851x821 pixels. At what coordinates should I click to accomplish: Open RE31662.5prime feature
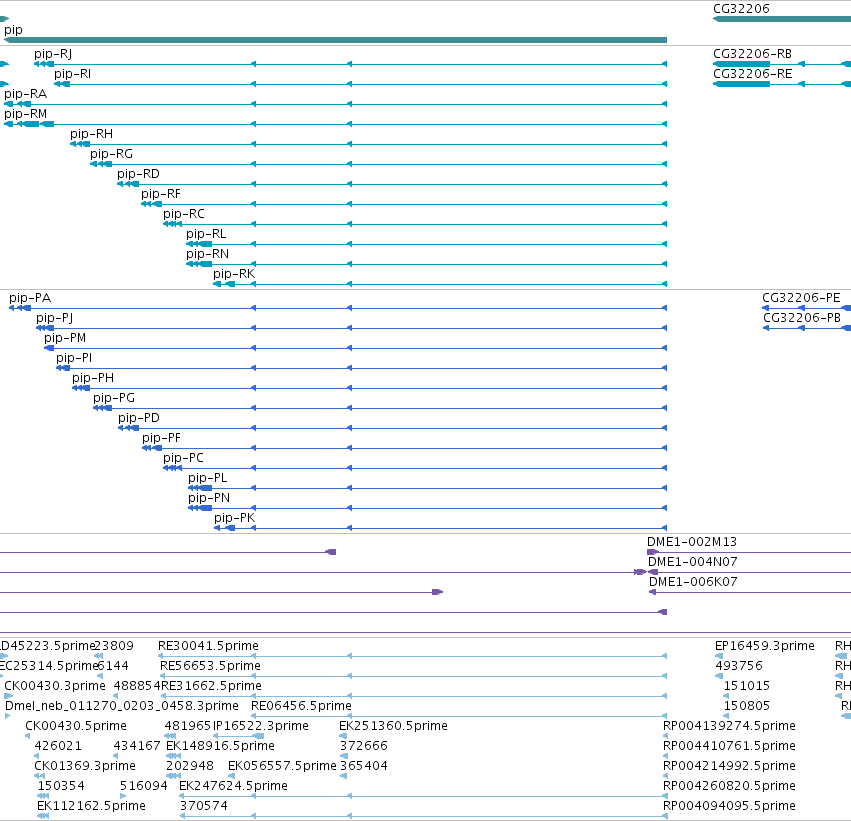211,686
